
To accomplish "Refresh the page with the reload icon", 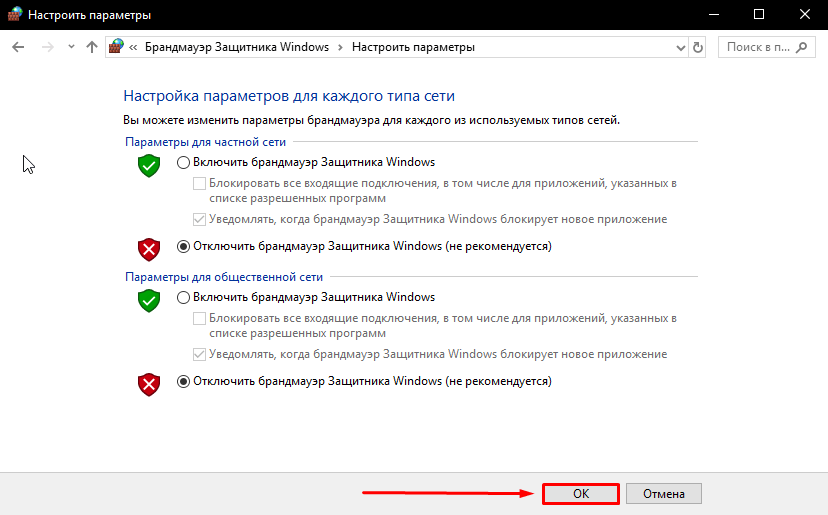I will [698, 48].
